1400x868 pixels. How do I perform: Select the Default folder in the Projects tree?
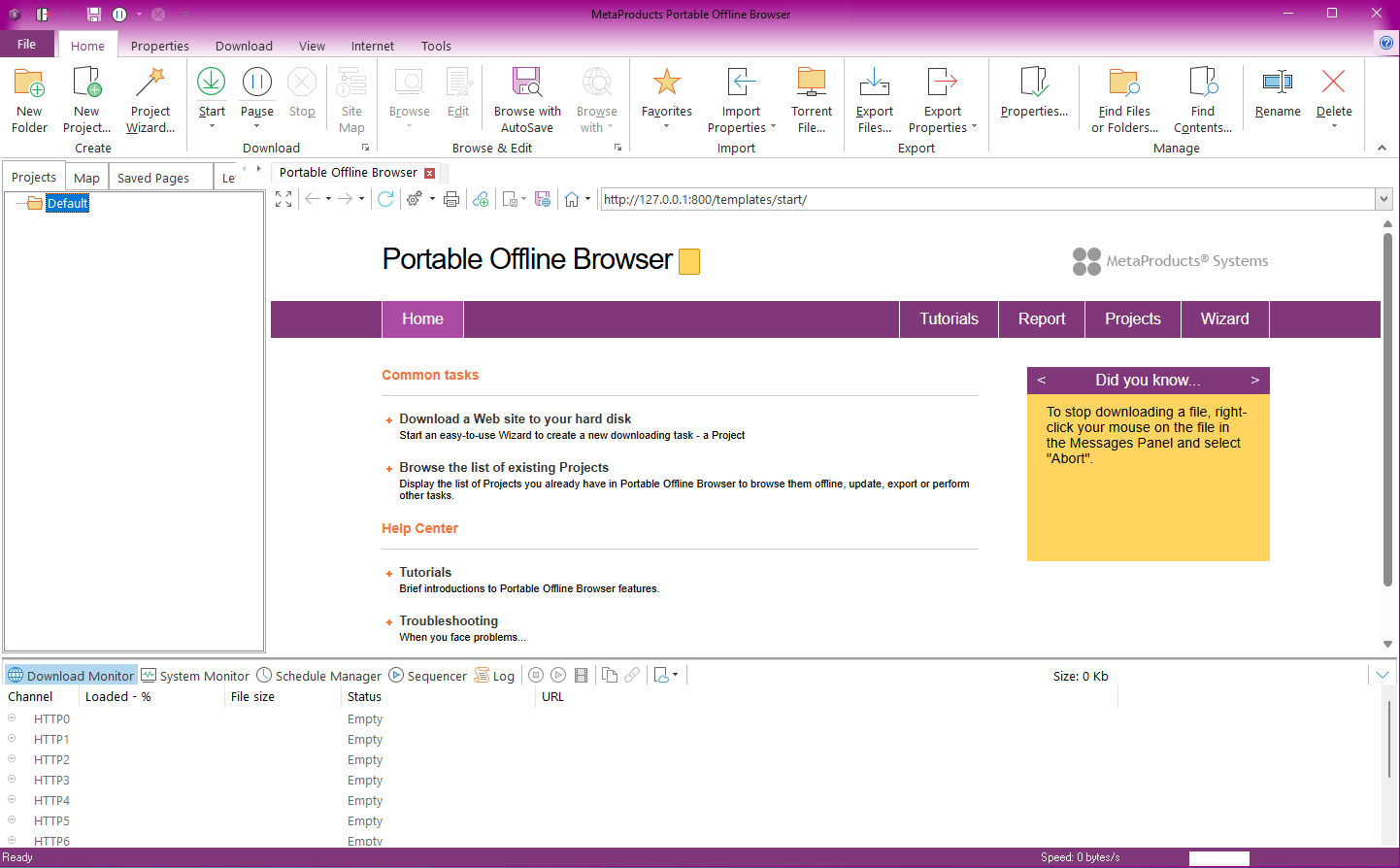67,203
